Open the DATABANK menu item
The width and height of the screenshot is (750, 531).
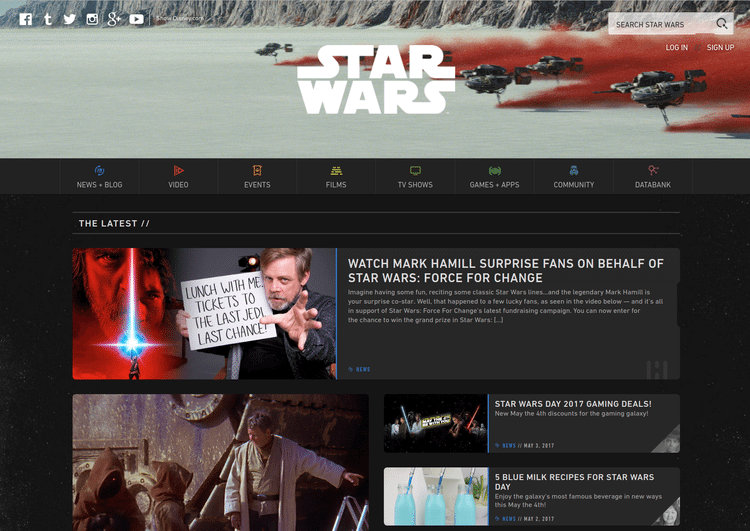pos(653,185)
